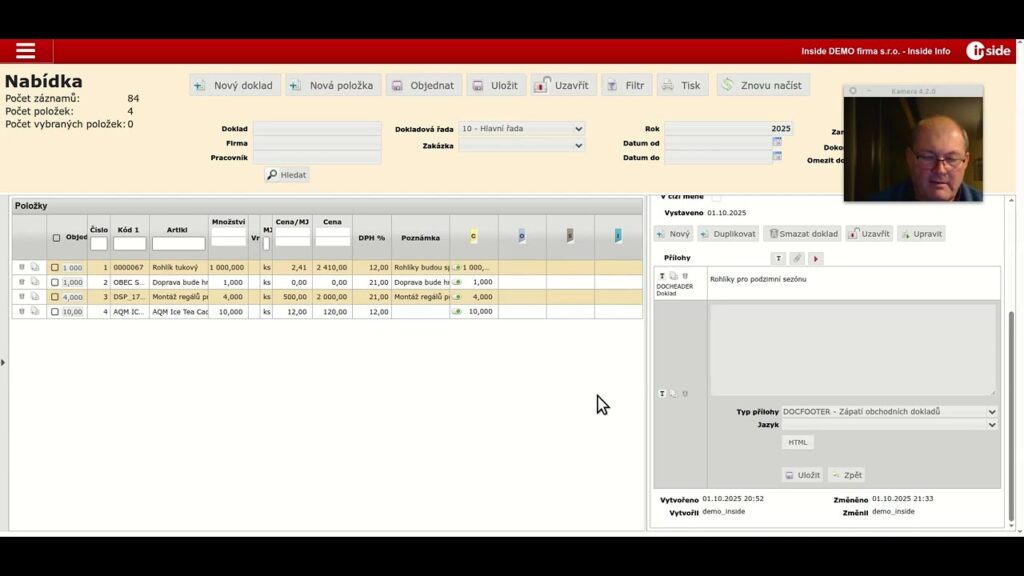Image resolution: width=1024 pixels, height=576 pixels.
Task: Click the yellow C column header icon
Action: click(x=473, y=237)
